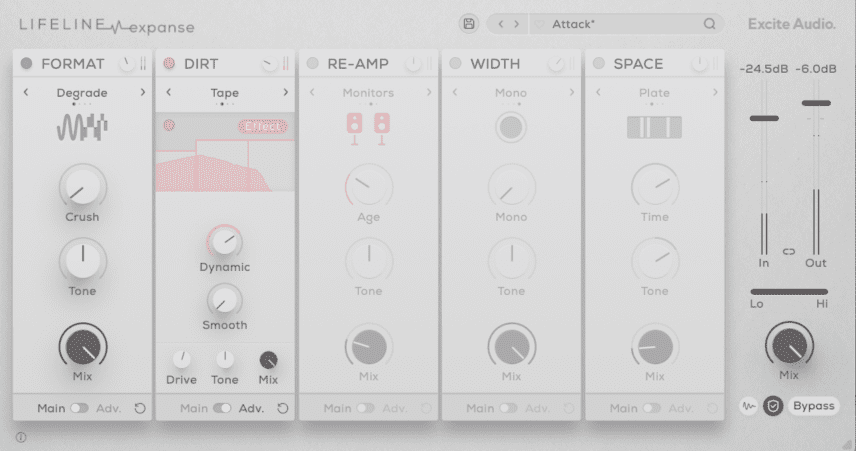Image resolution: width=856 pixels, height=451 pixels.
Task: Click the Smooth knob in DIRT
Action: pyautogui.click(x=224, y=300)
